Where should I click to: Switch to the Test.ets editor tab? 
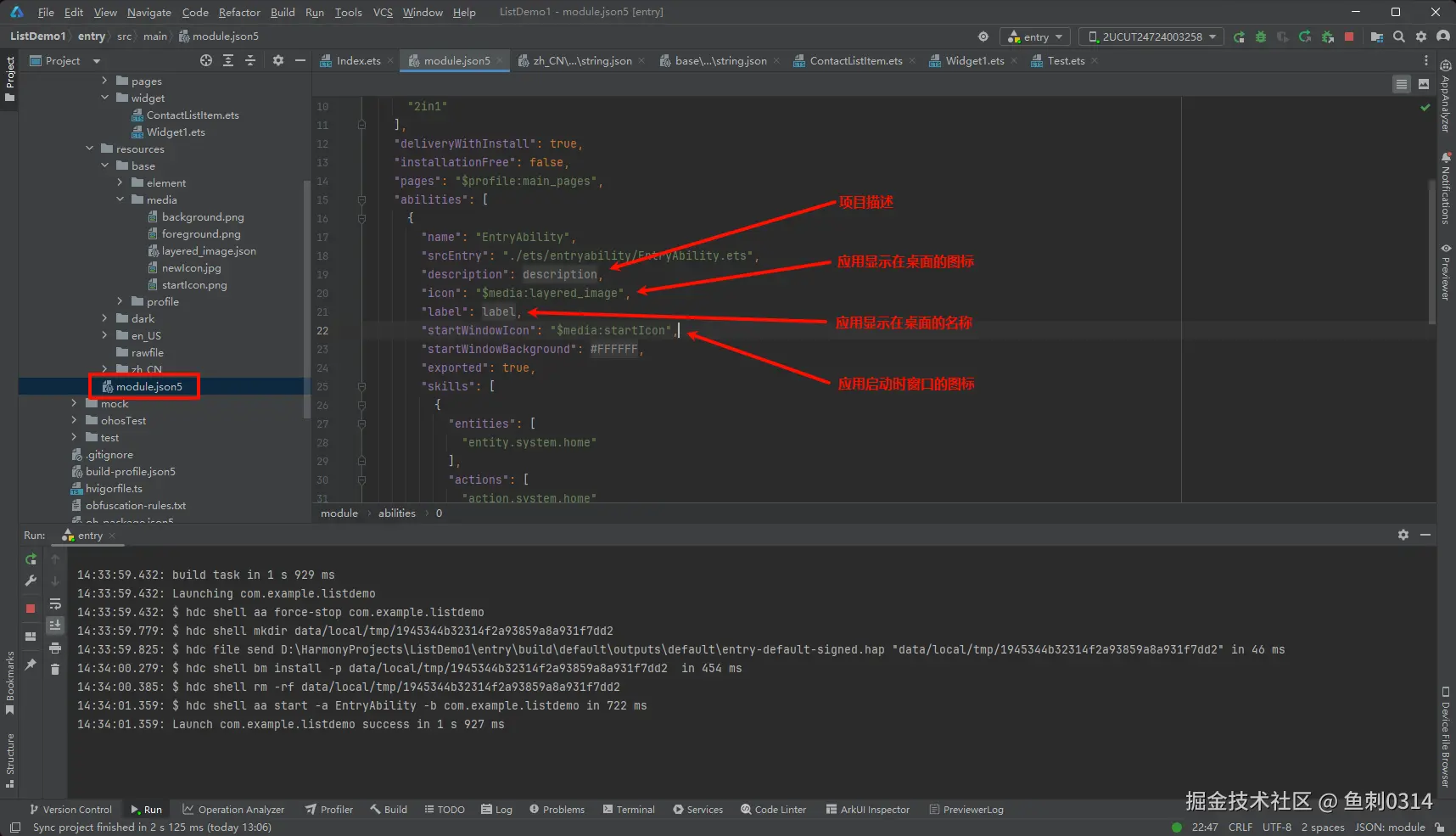click(1066, 60)
